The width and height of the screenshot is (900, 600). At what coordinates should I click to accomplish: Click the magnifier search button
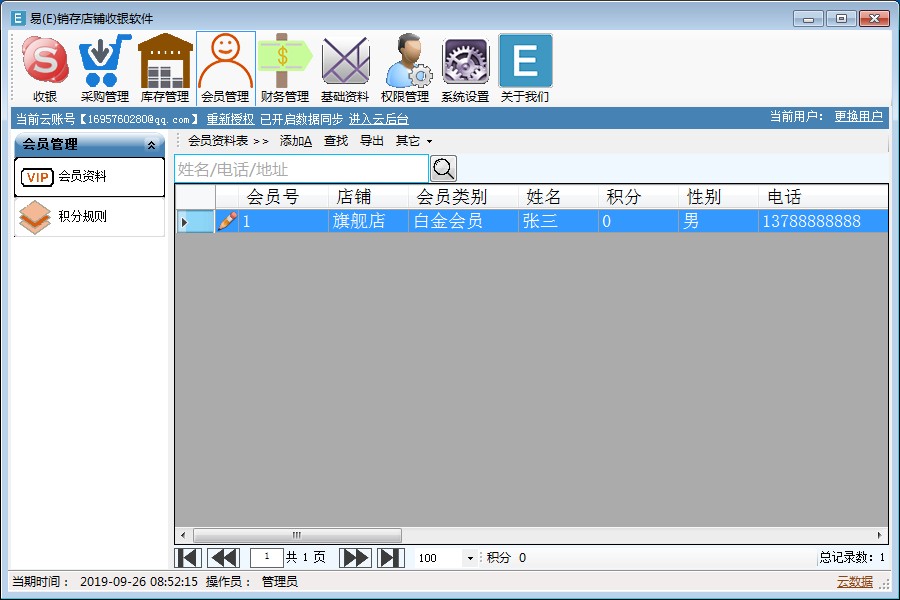click(443, 169)
